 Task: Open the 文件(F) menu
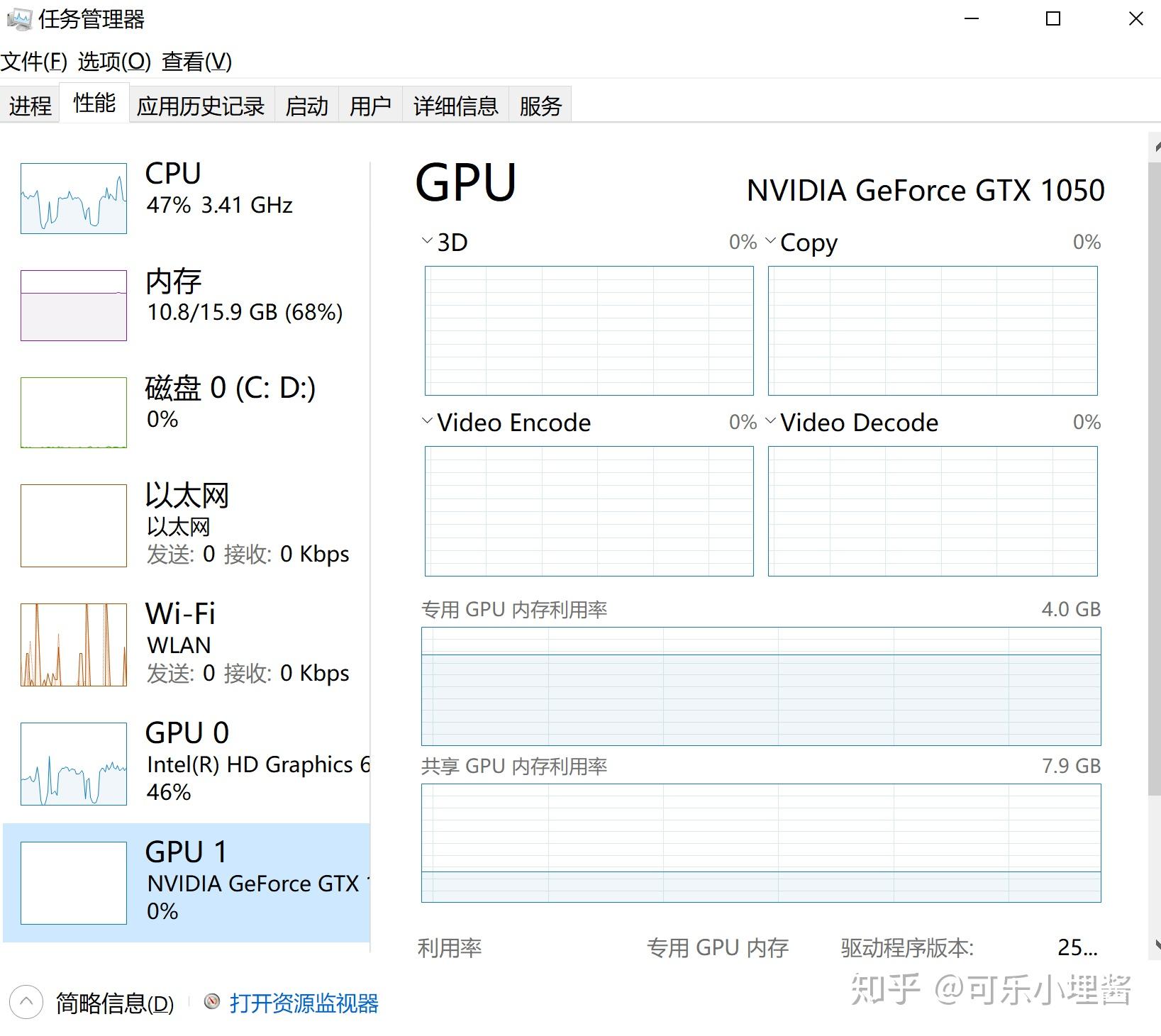click(34, 62)
